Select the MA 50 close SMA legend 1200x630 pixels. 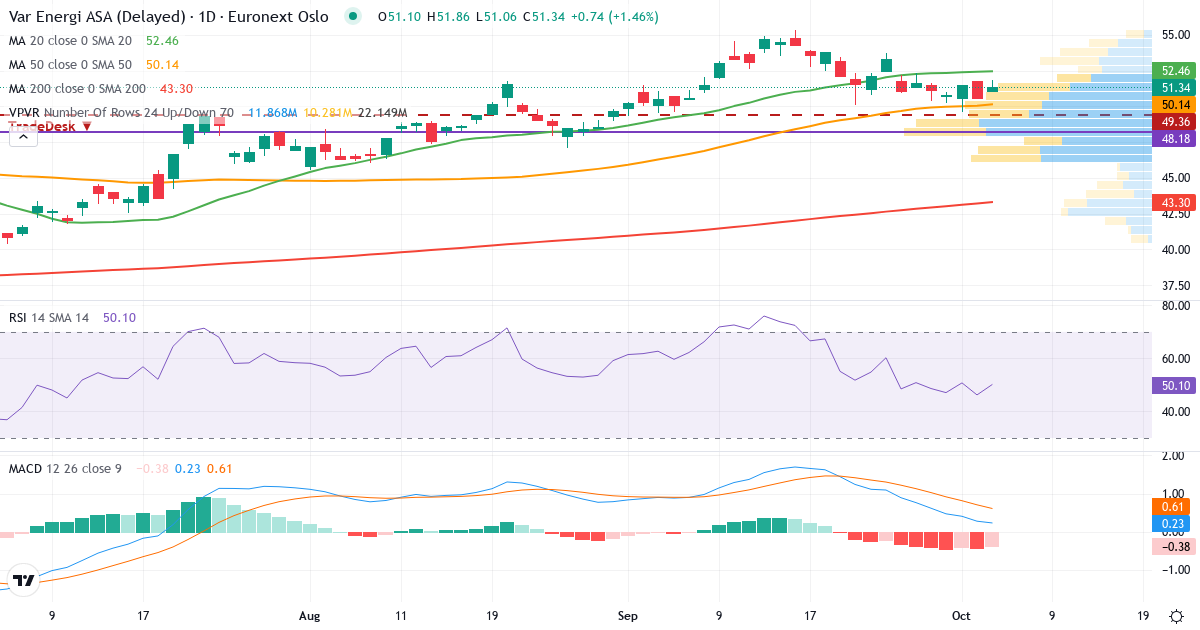coord(70,65)
